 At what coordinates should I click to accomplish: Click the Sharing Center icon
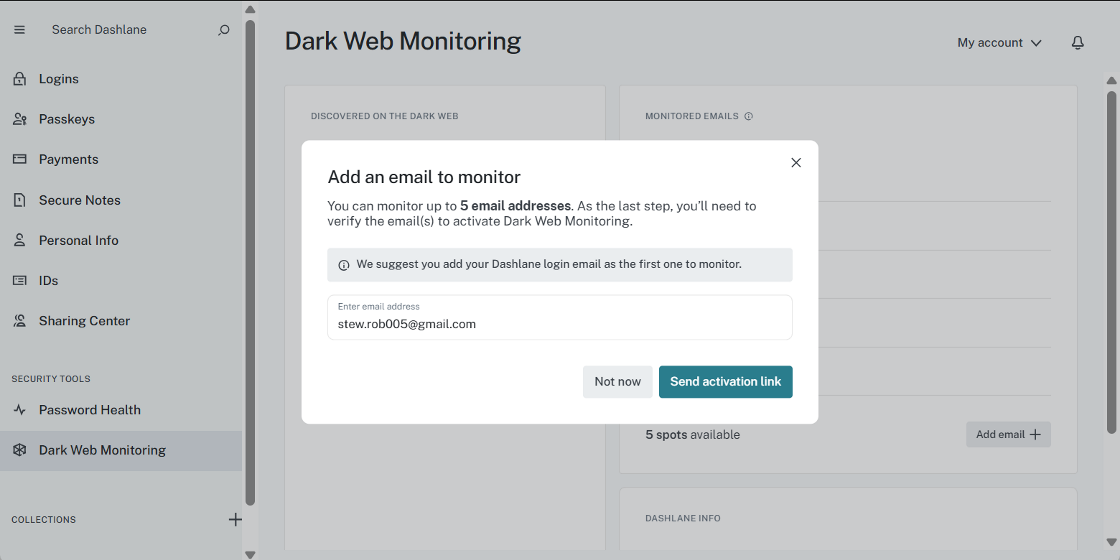(19, 321)
